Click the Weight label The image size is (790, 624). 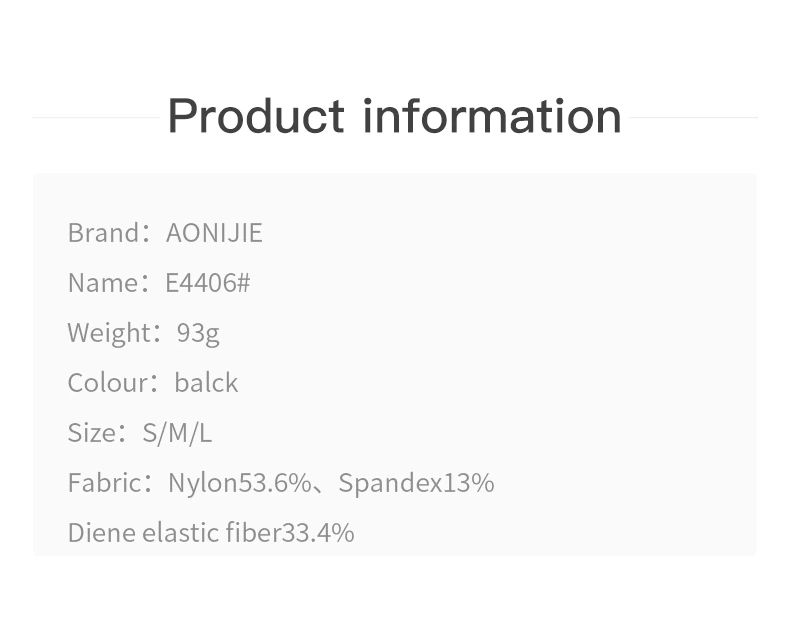pyautogui.click(x=109, y=333)
